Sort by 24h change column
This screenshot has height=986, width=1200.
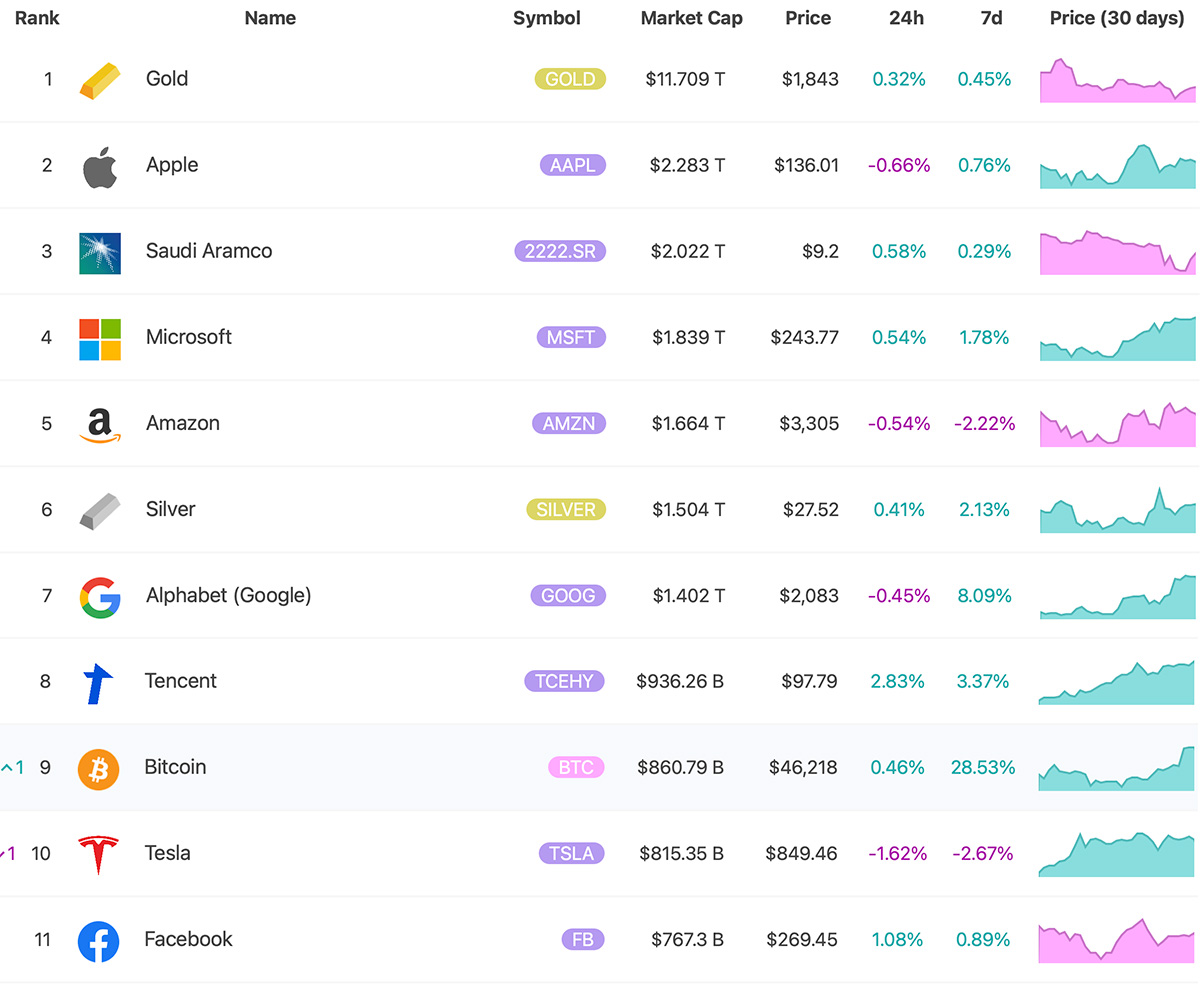[x=906, y=19]
